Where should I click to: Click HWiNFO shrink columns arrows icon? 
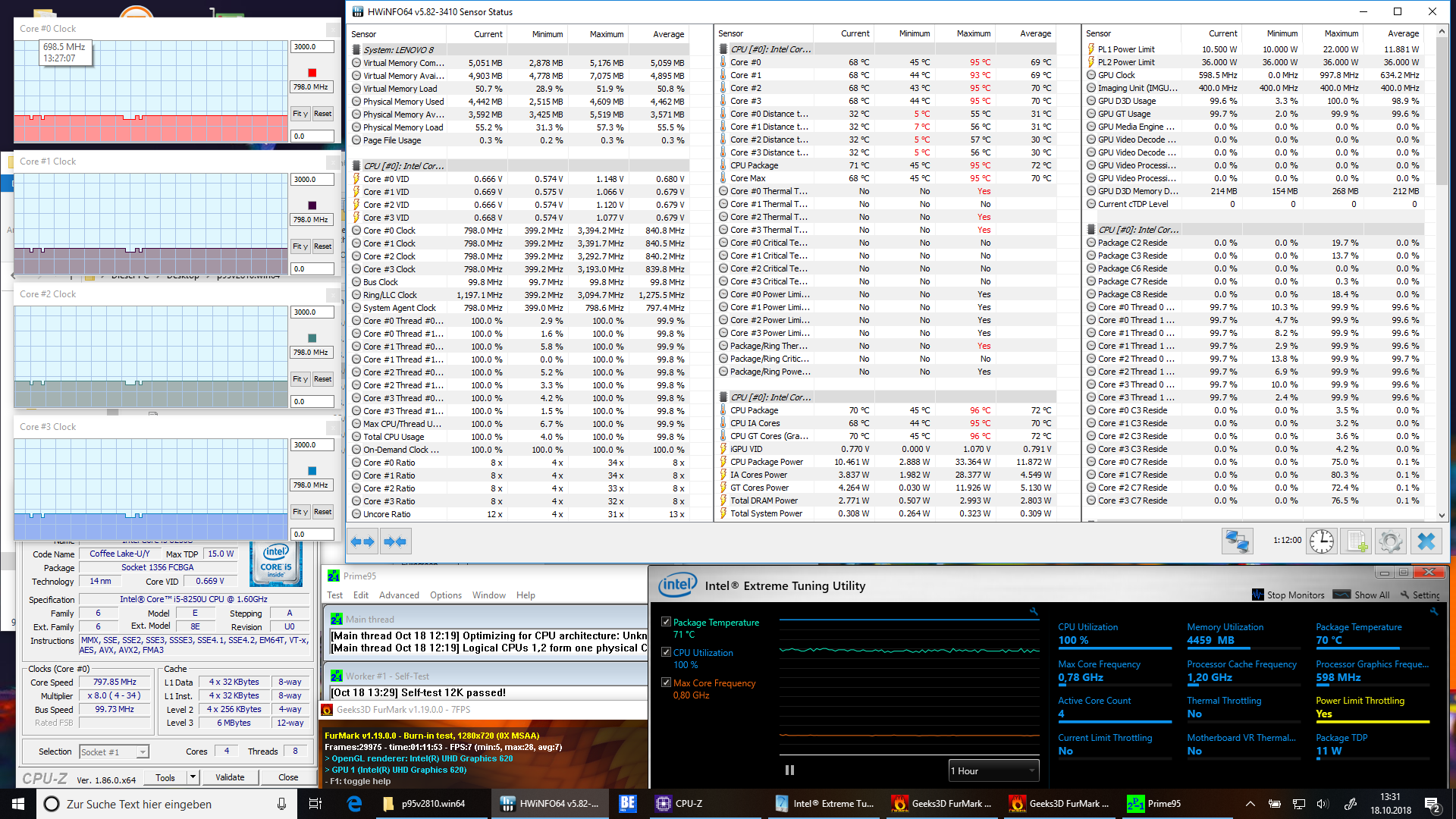[x=395, y=541]
